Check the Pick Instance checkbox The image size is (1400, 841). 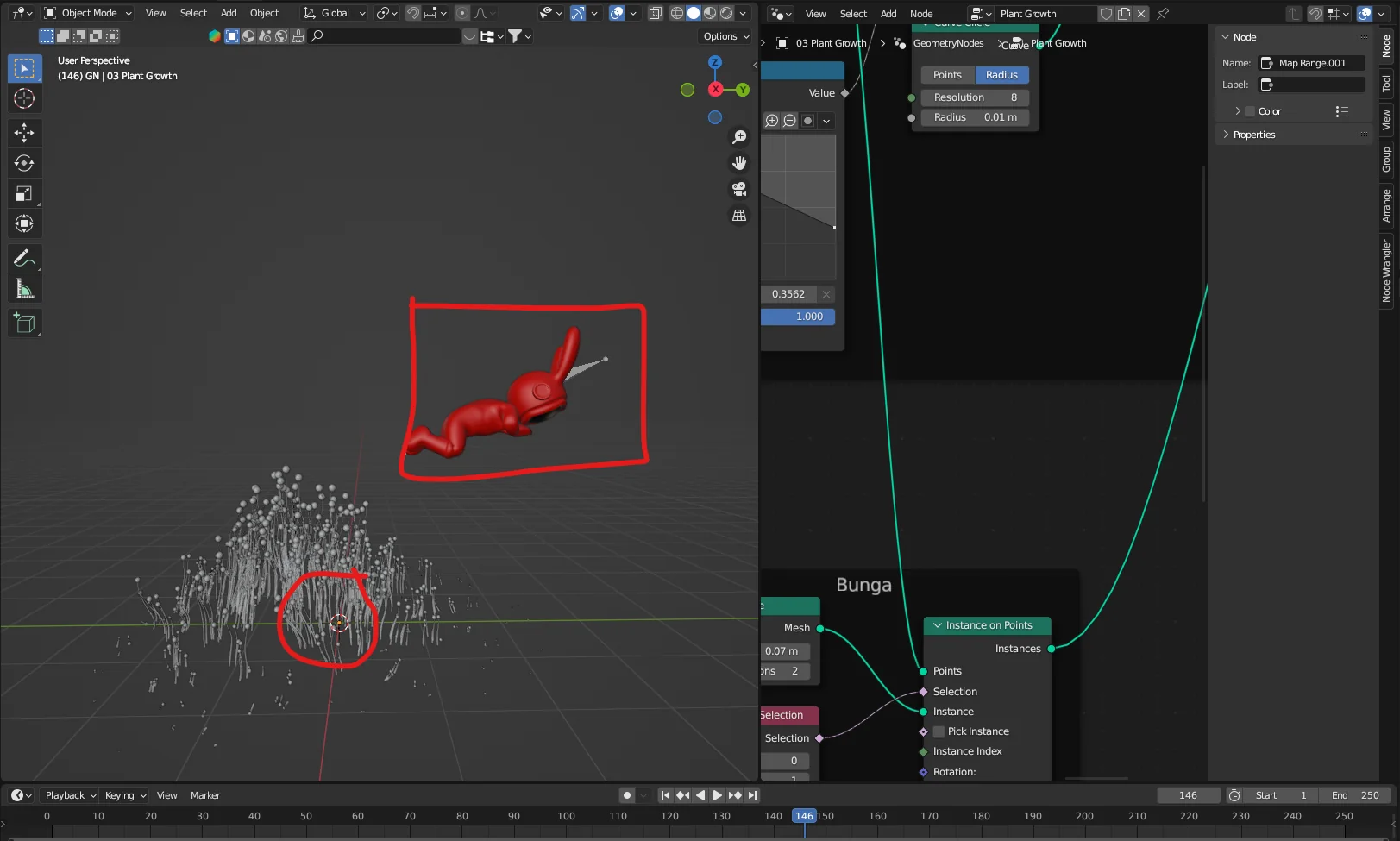click(x=939, y=731)
